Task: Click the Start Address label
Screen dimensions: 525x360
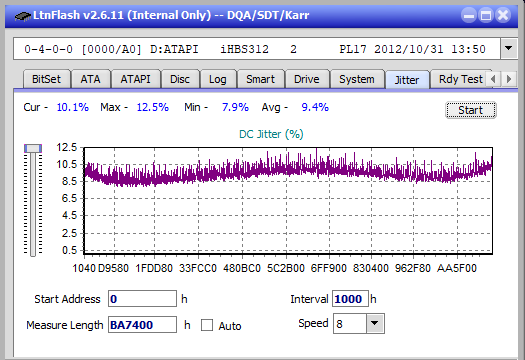Action: click(67, 299)
